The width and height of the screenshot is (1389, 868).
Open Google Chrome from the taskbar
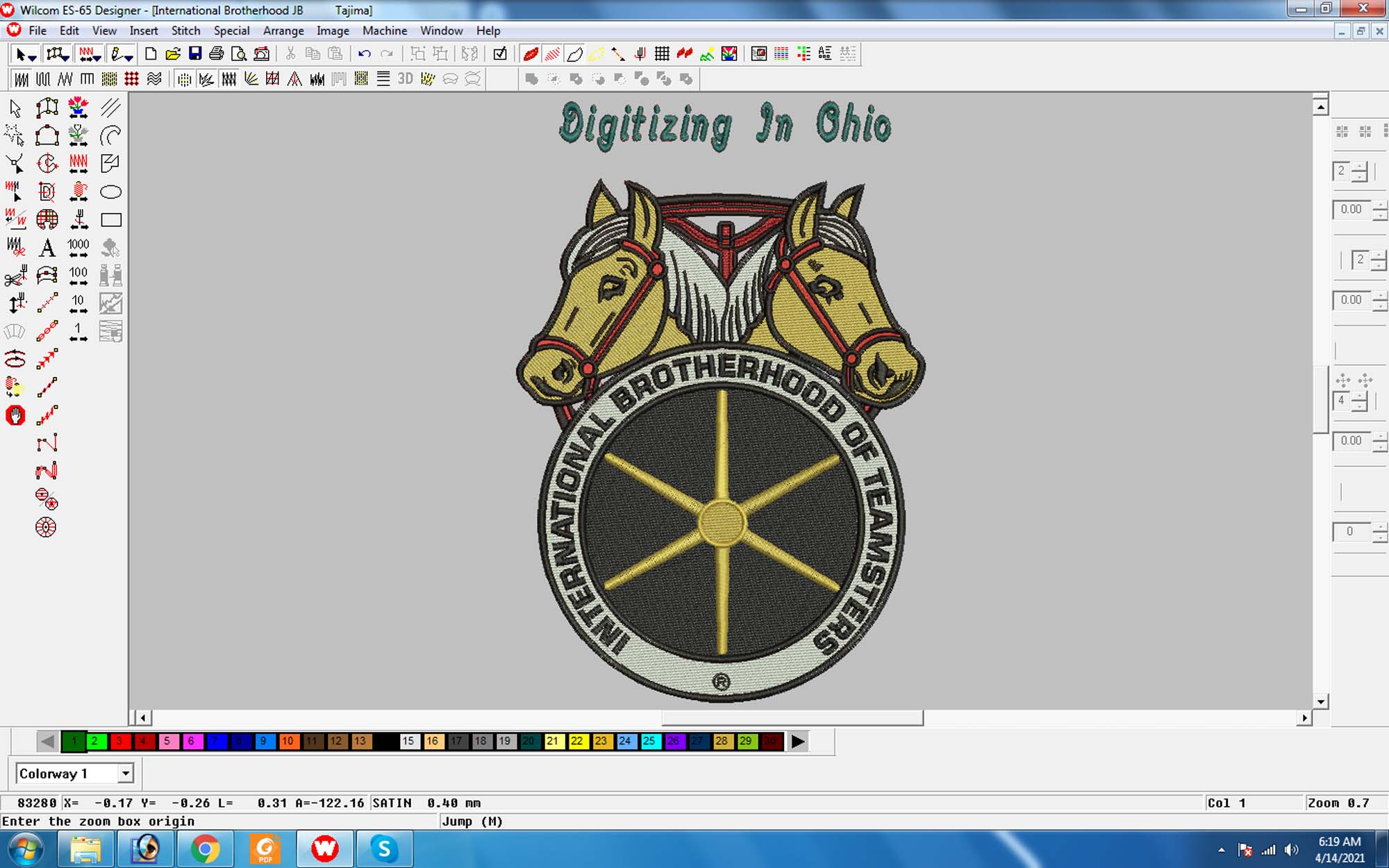204,848
